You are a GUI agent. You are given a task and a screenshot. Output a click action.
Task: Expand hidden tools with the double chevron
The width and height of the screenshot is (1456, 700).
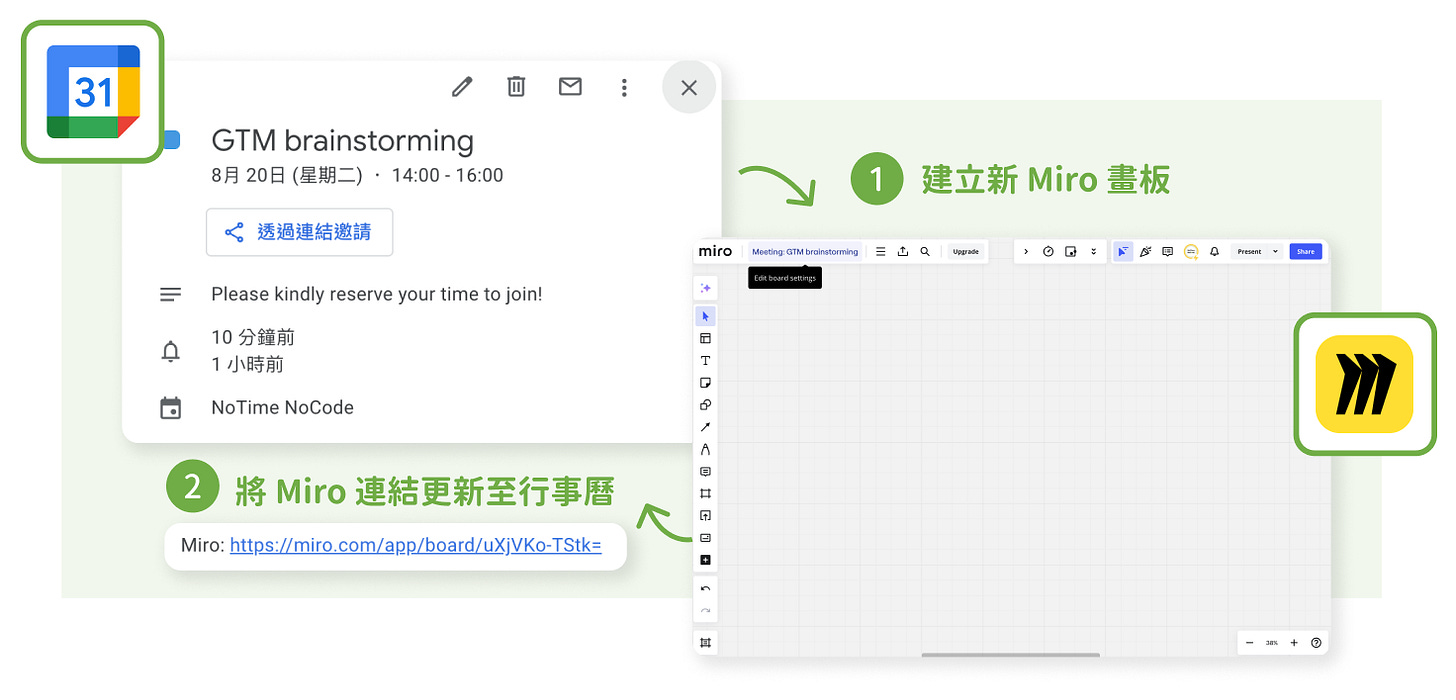coord(1093,251)
